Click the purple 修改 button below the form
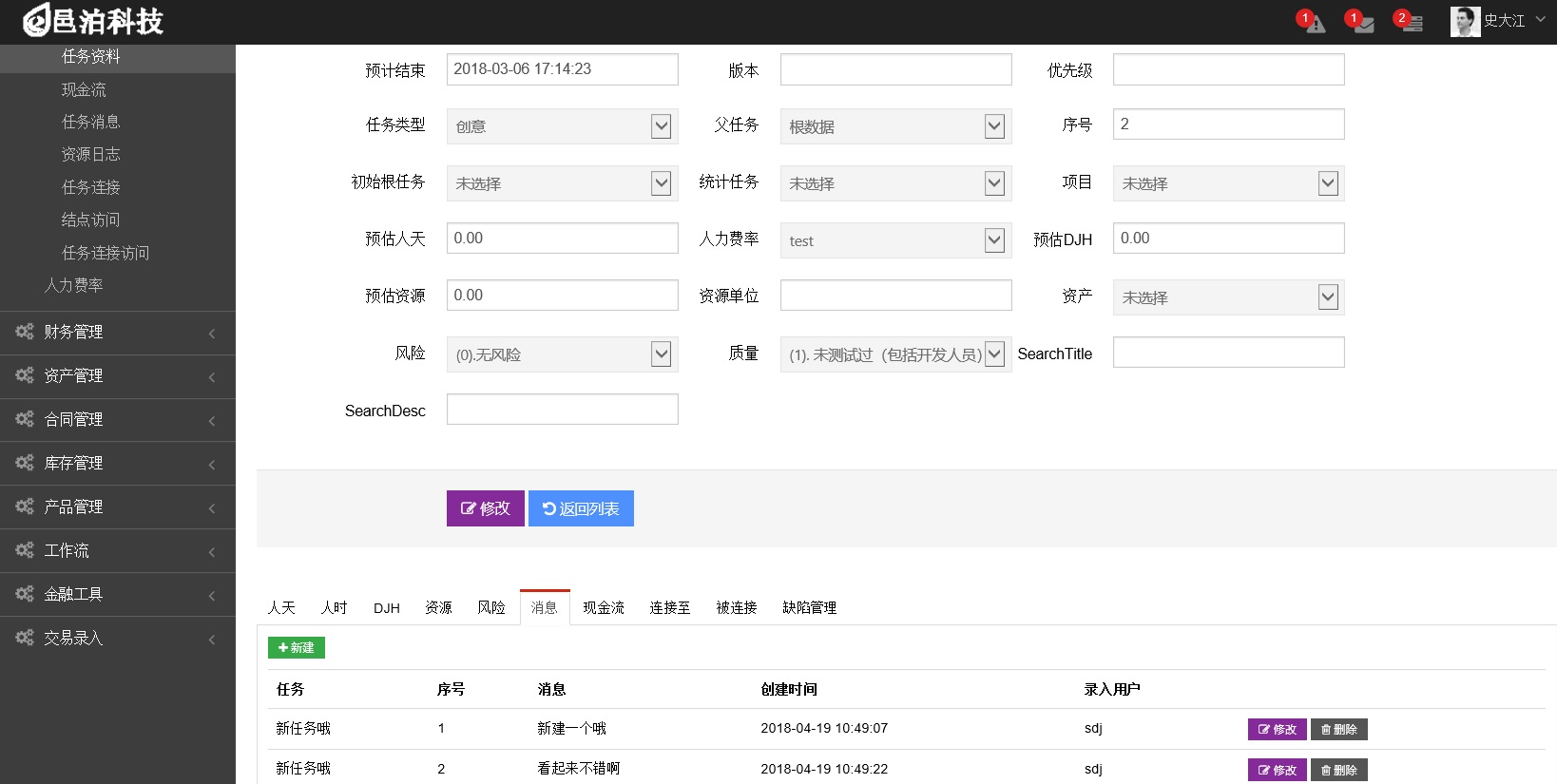Screen dimensions: 1557x784 485,508
